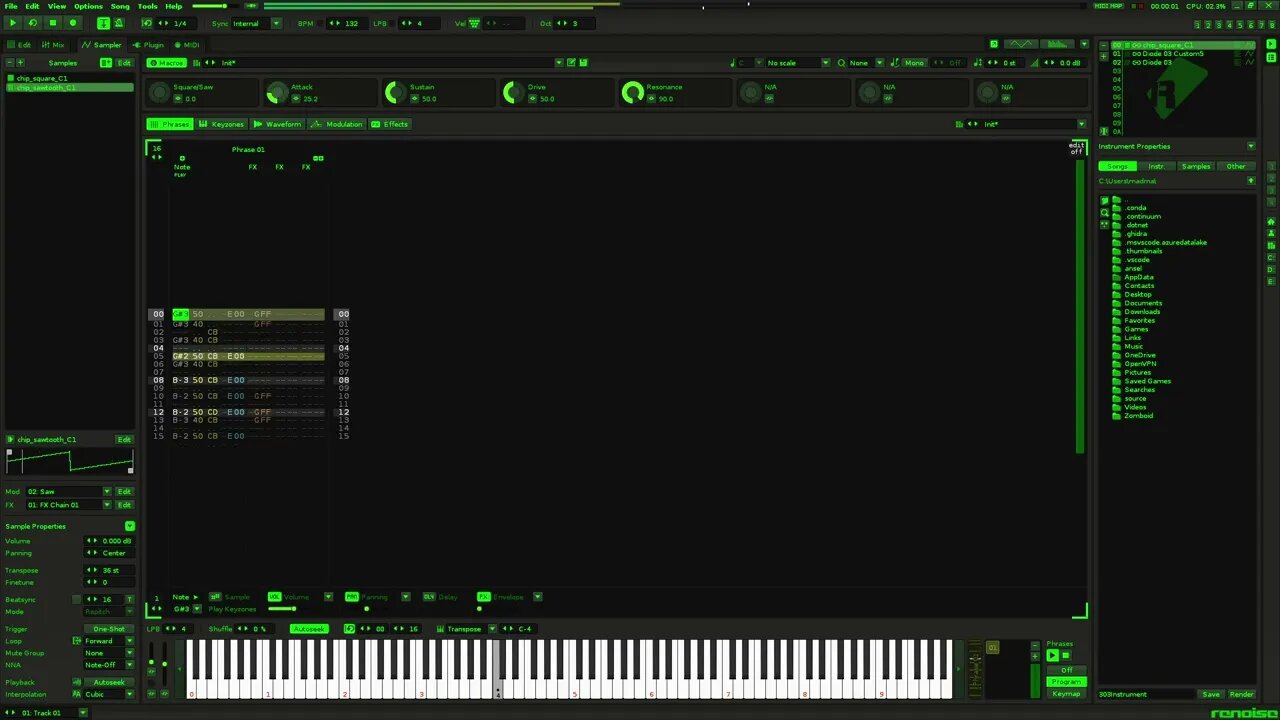
Task: Switch to the Plugin tab
Action: [148, 44]
